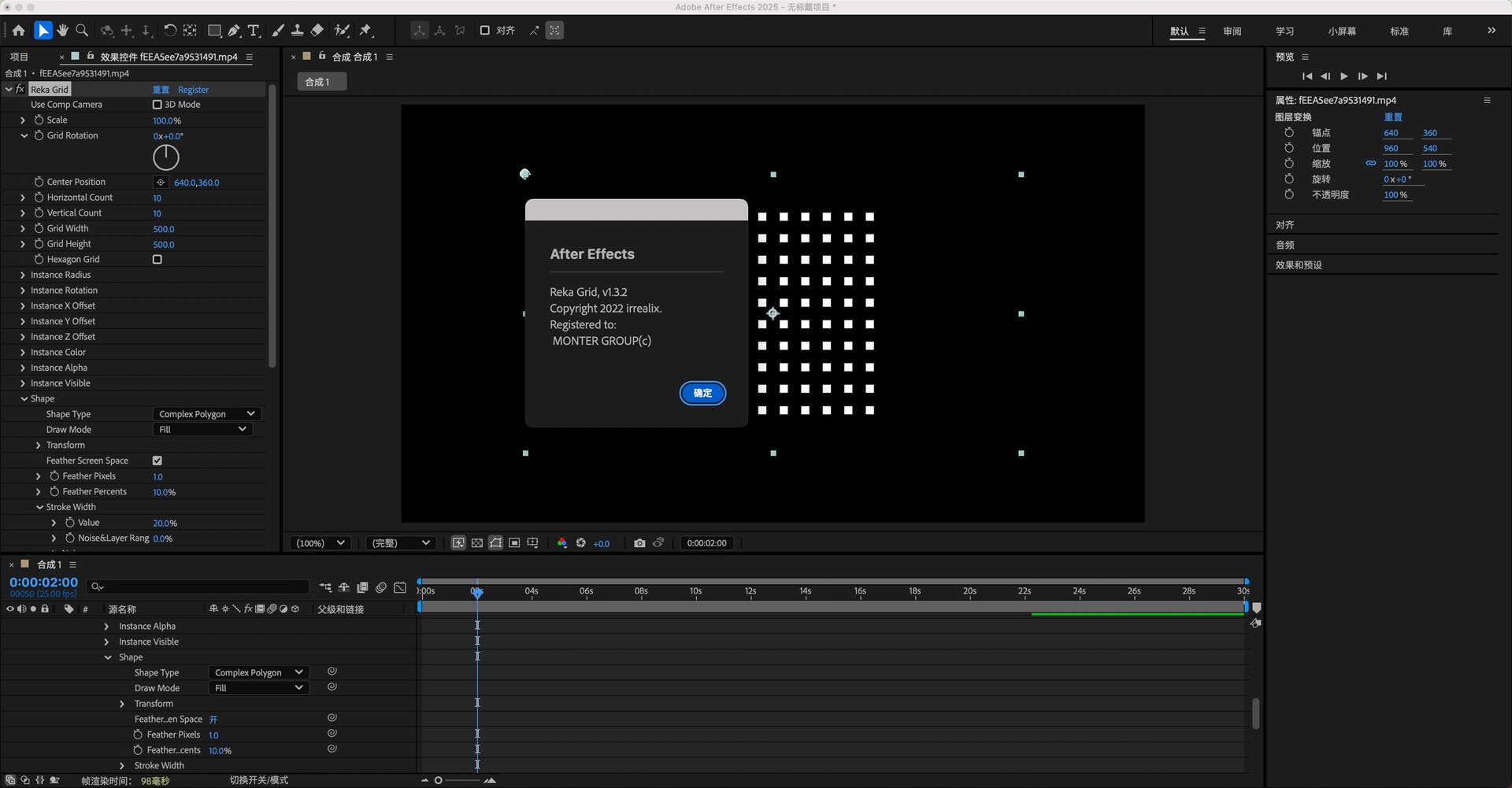Enable motion blur switch in timeline header
Screen dimensions: 1512x788
click(381, 587)
